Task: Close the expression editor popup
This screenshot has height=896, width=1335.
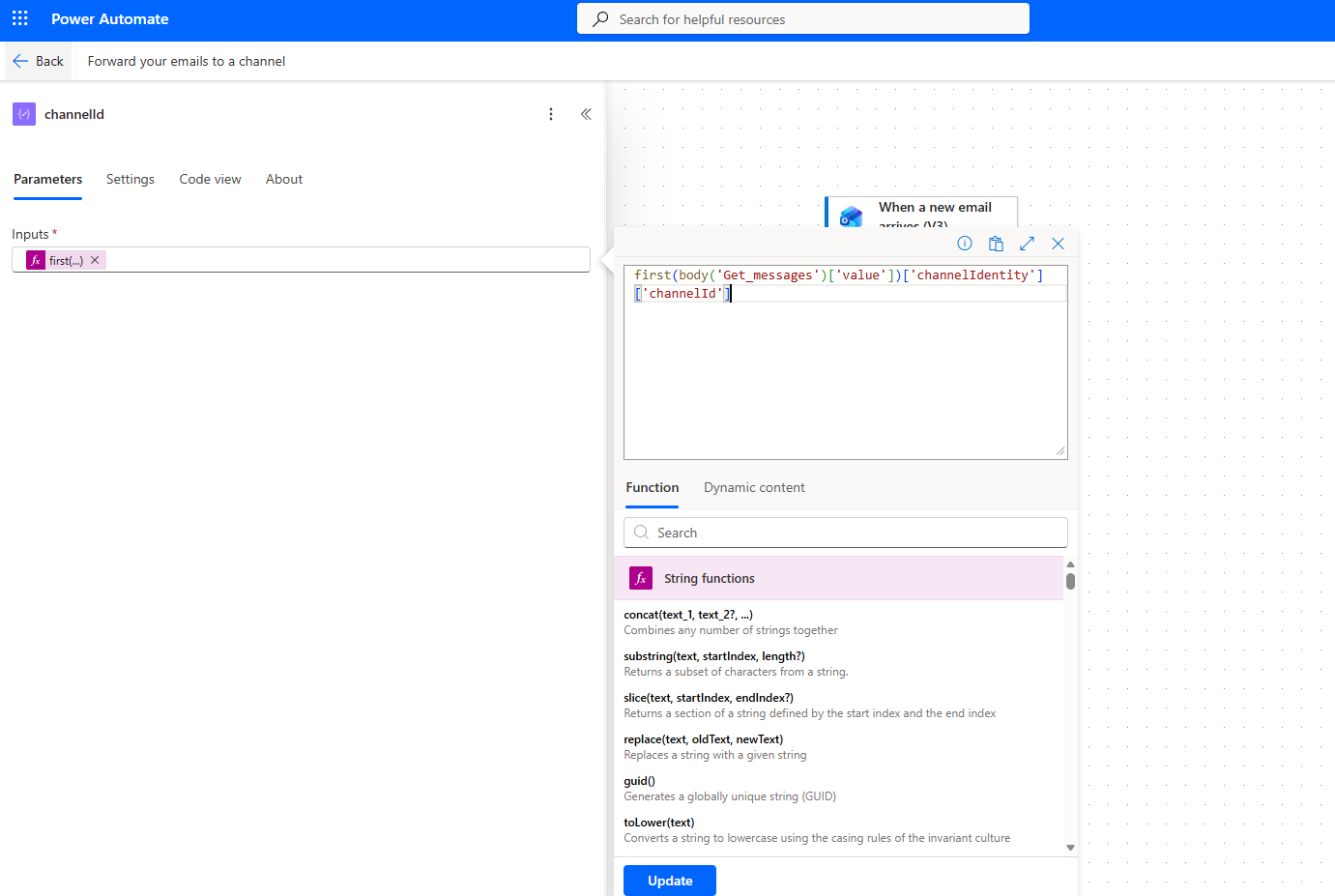Action: coord(1058,244)
